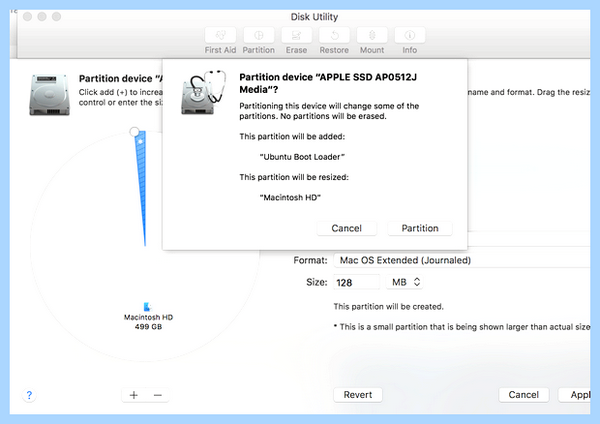Confirm by clicking Partition in dialog
The height and width of the screenshot is (424, 600).
click(x=420, y=228)
